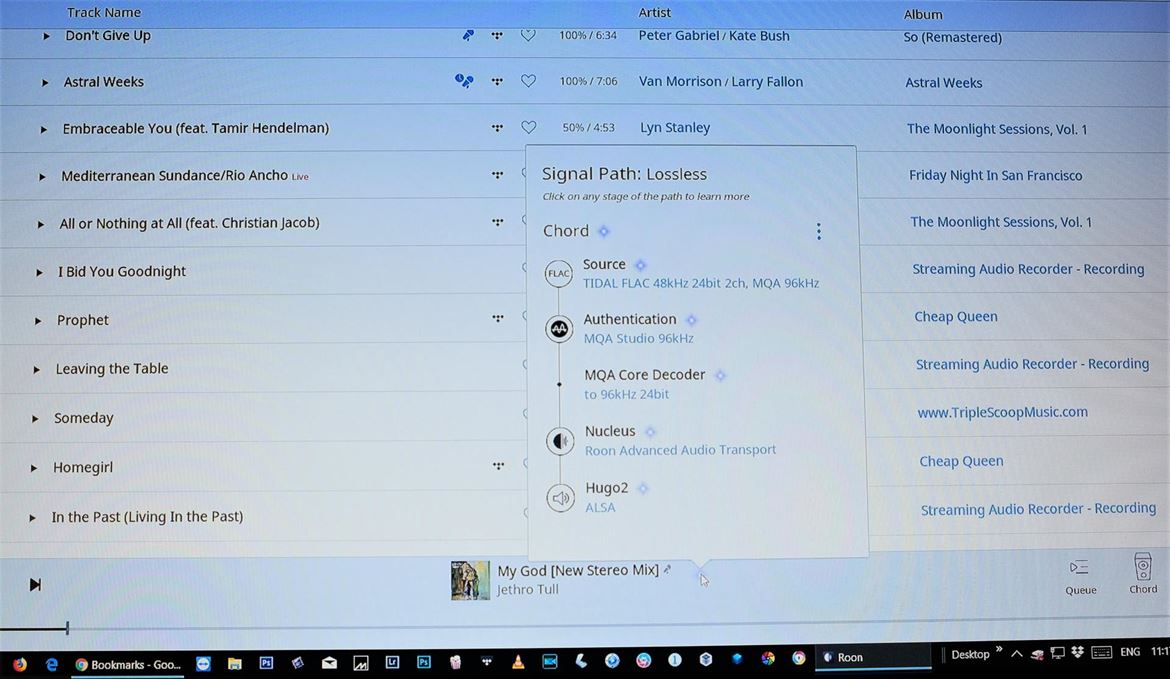Click the My God album art thumbnail

470,581
